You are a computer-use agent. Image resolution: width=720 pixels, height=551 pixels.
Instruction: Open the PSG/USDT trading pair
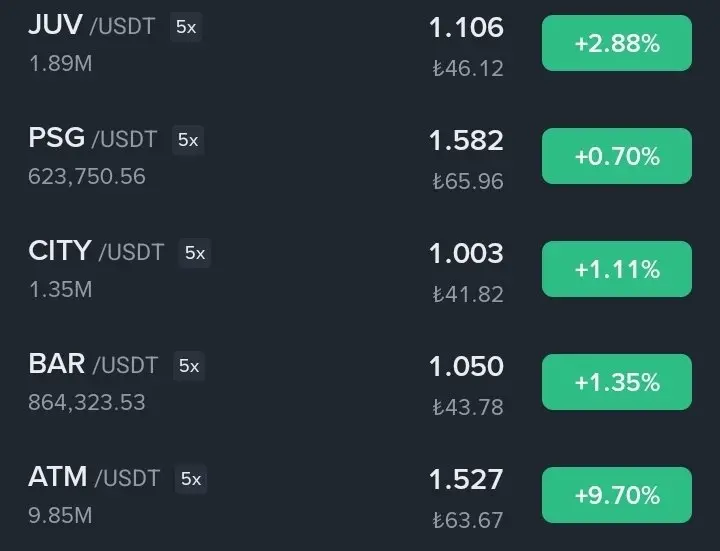pos(360,156)
